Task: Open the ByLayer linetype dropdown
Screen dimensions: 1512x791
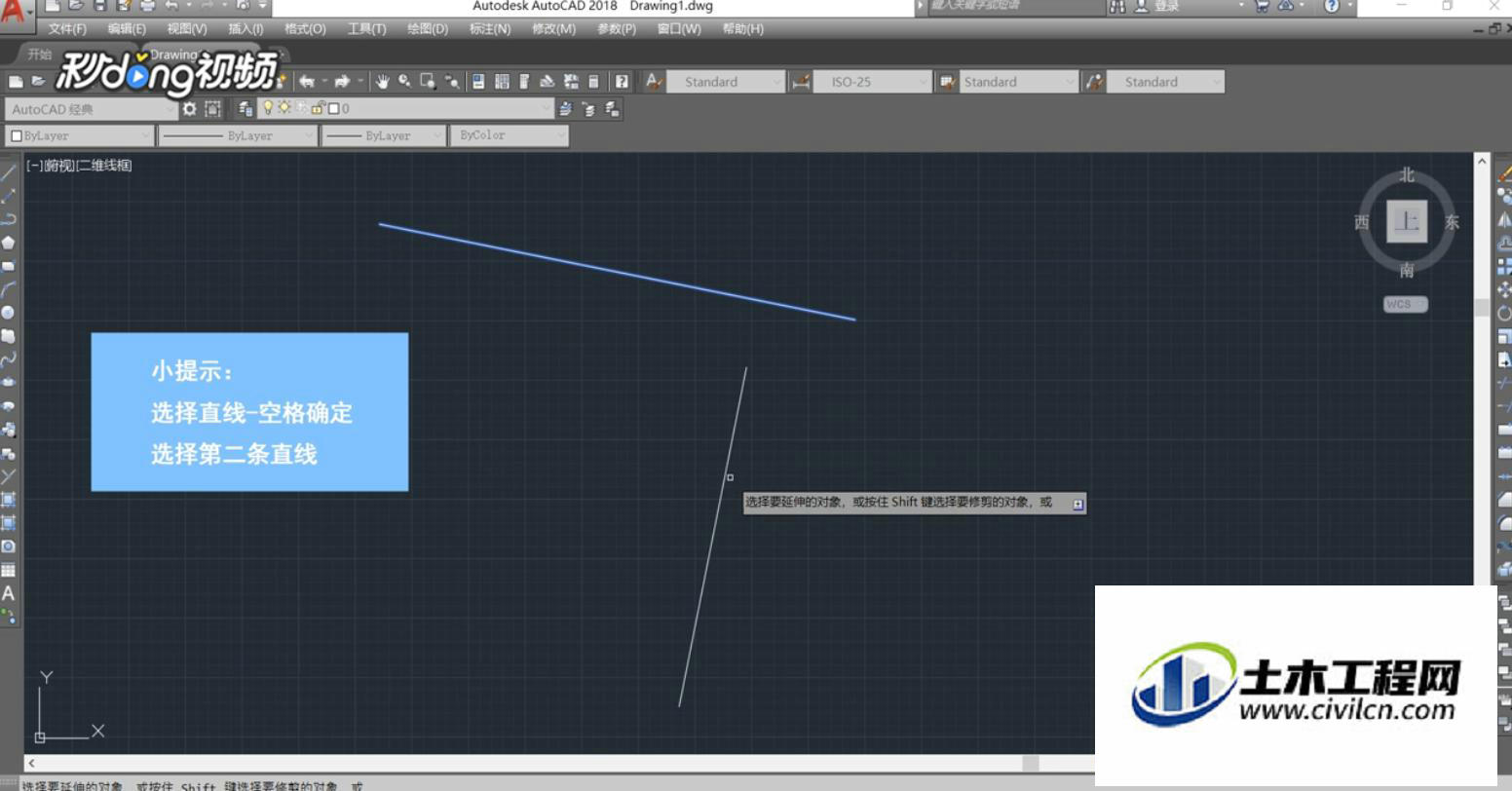Action: tap(238, 135)
